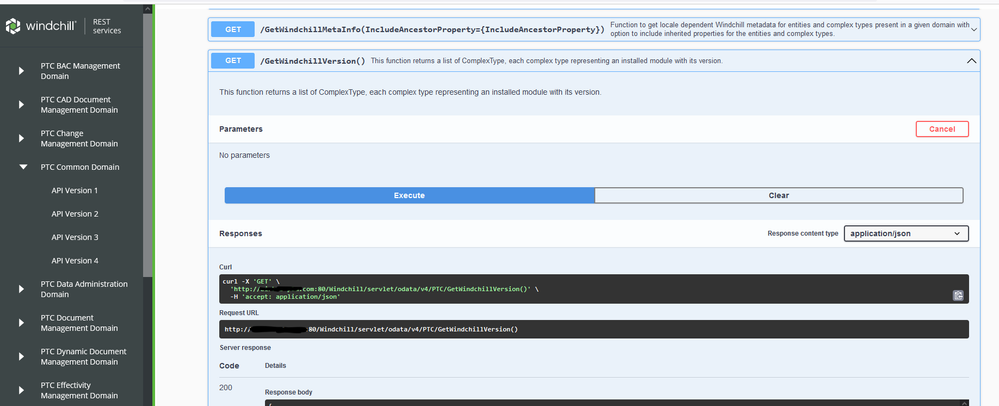Click the 'Server response' label

pos(245,348)
